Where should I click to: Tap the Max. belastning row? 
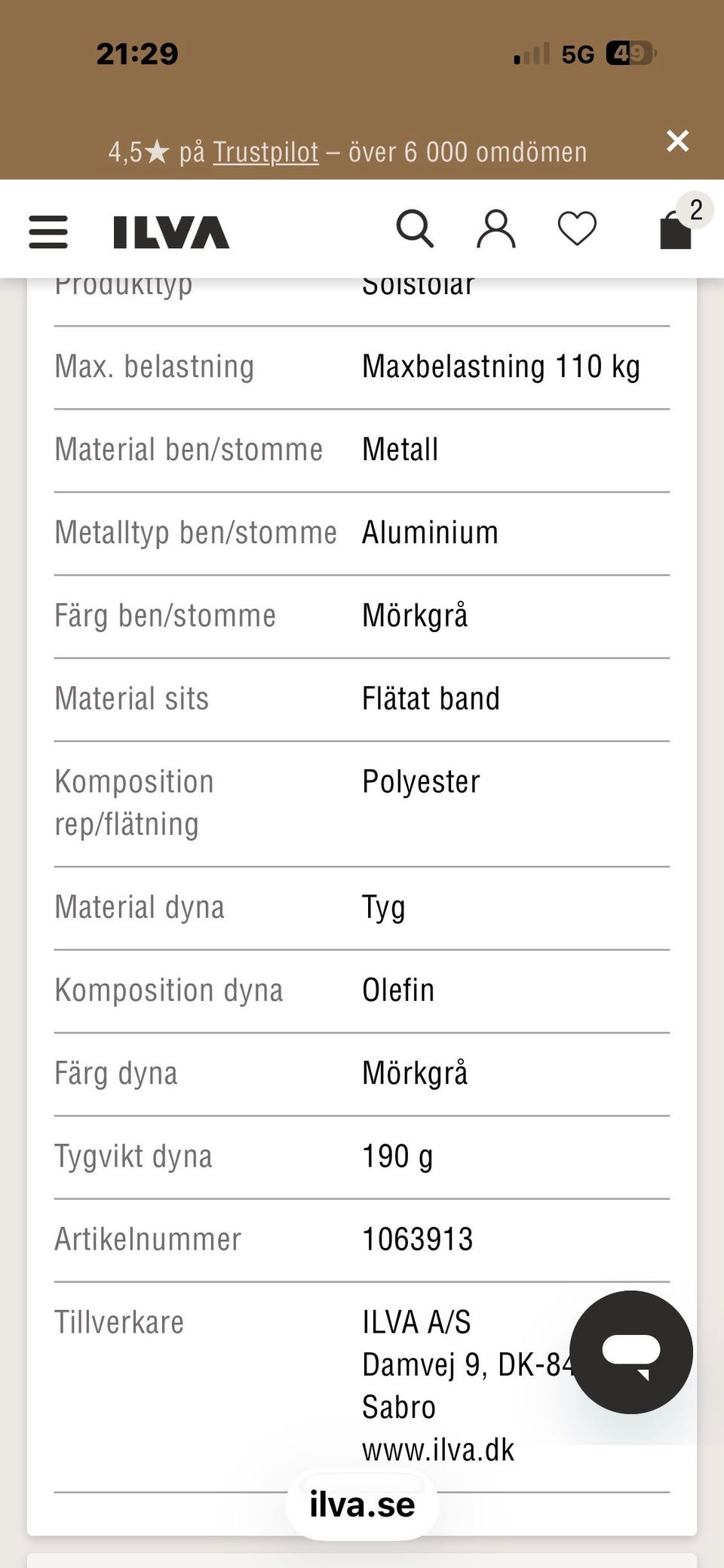coord(362,367)
